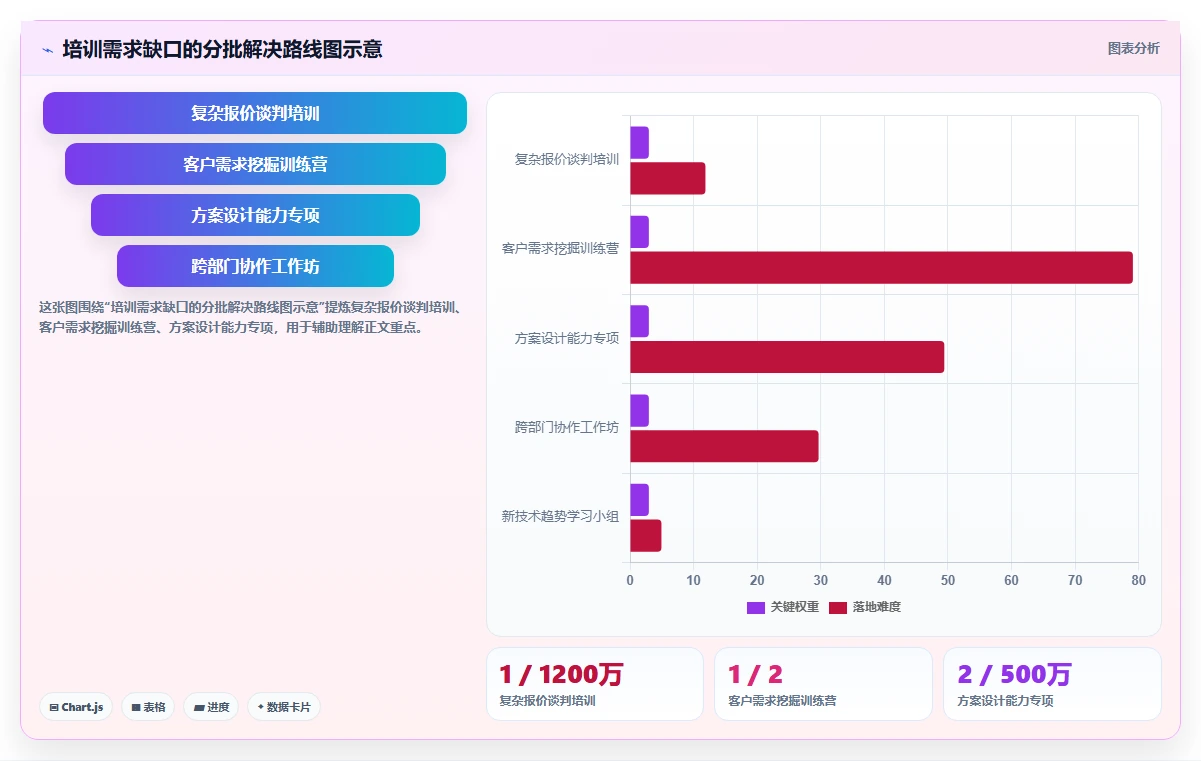This screenshot has height=761, width=1201.
Task: Select the 表格 tag chip
Action: (148, 707)
